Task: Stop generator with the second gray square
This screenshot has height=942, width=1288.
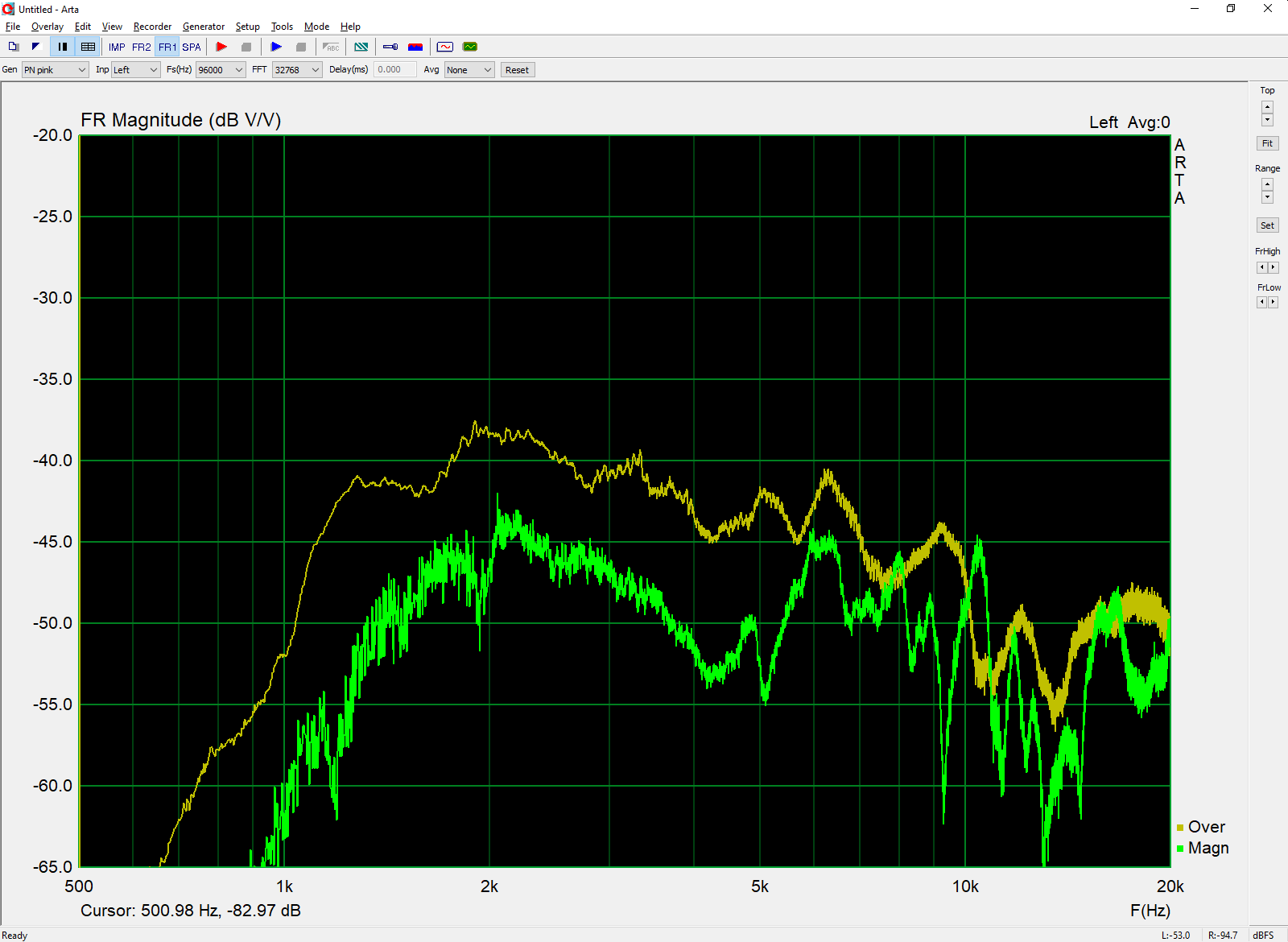Action: [301, 47]
